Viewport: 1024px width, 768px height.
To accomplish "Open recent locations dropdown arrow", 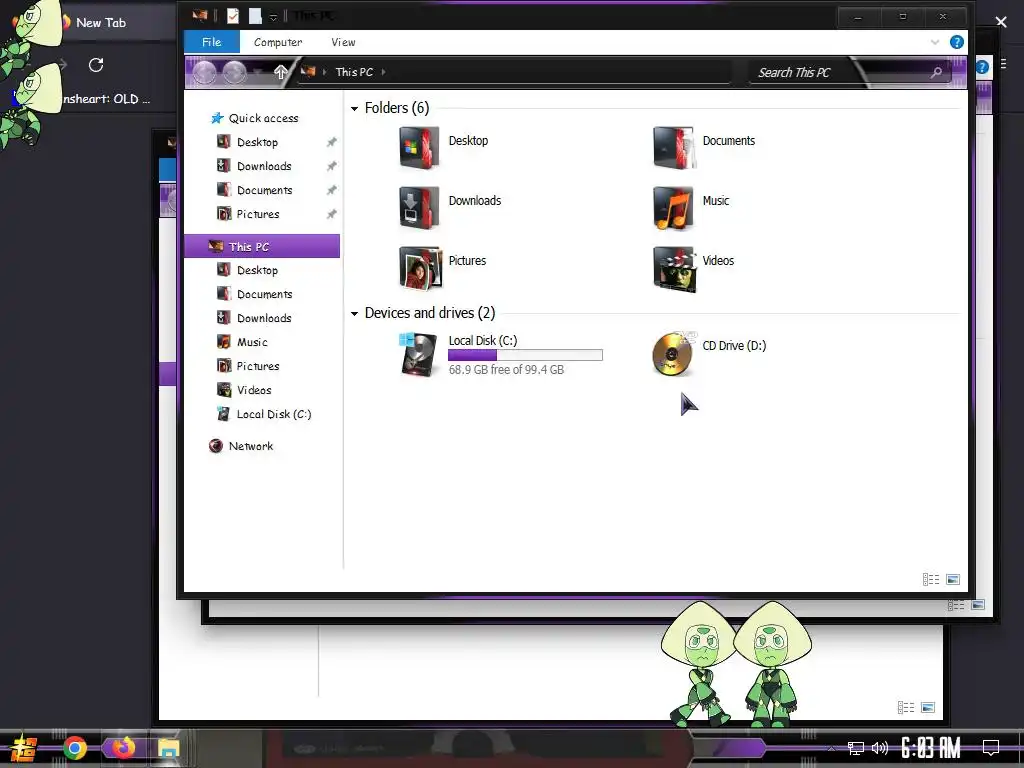I will click(259, 72).
